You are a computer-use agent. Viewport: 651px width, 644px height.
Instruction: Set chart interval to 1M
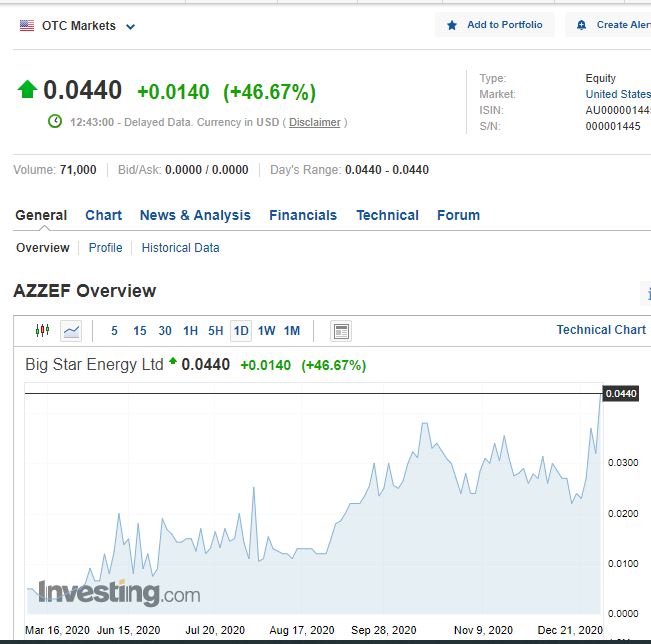click(x=292, y=331)
